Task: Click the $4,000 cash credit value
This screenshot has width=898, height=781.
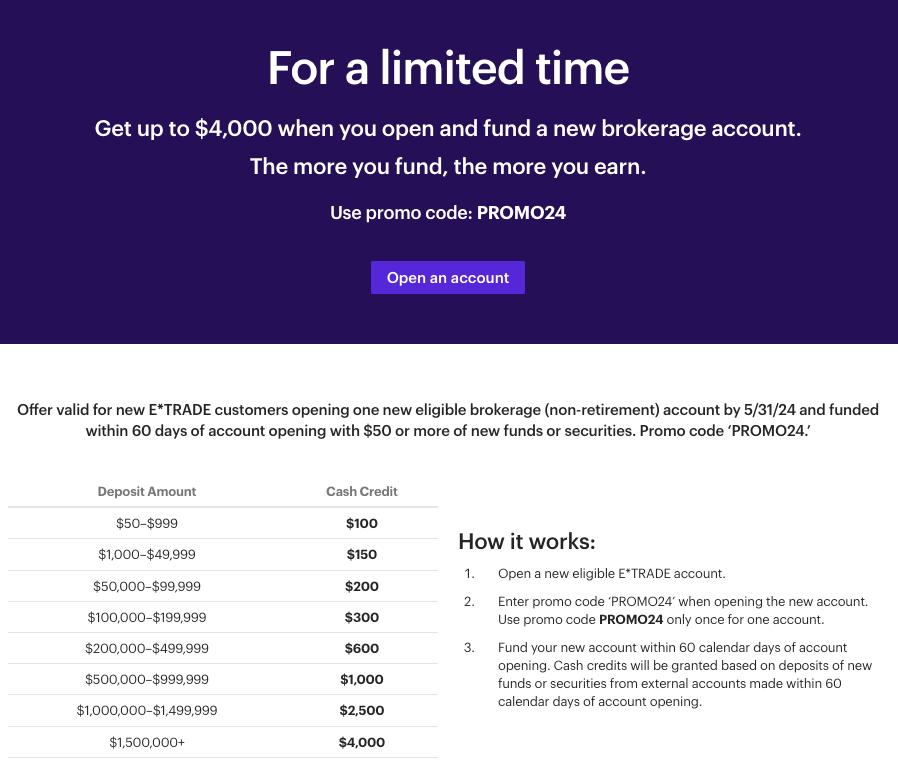Action: pos(361,743)
